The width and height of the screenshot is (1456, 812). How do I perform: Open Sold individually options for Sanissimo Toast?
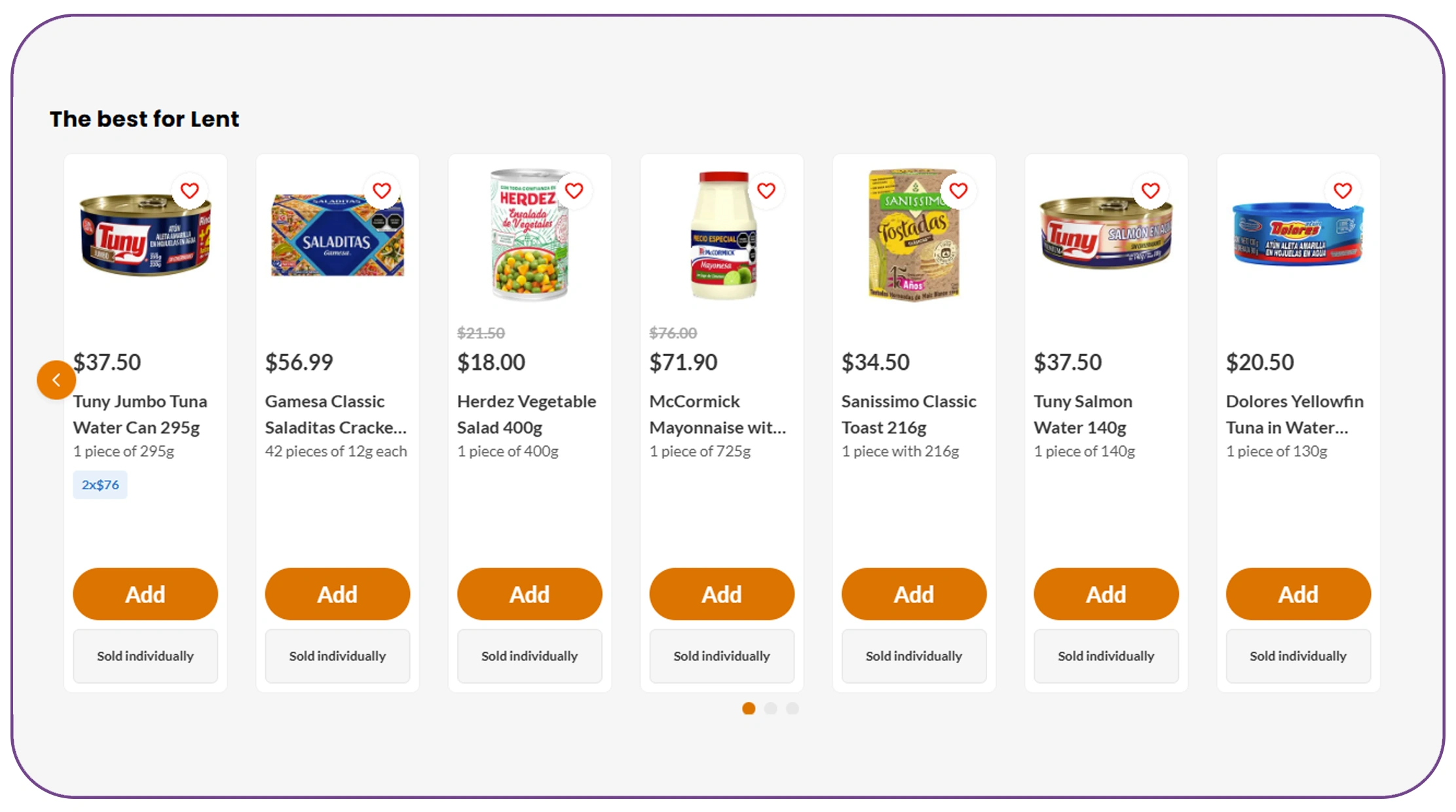(x=914, y=655)
